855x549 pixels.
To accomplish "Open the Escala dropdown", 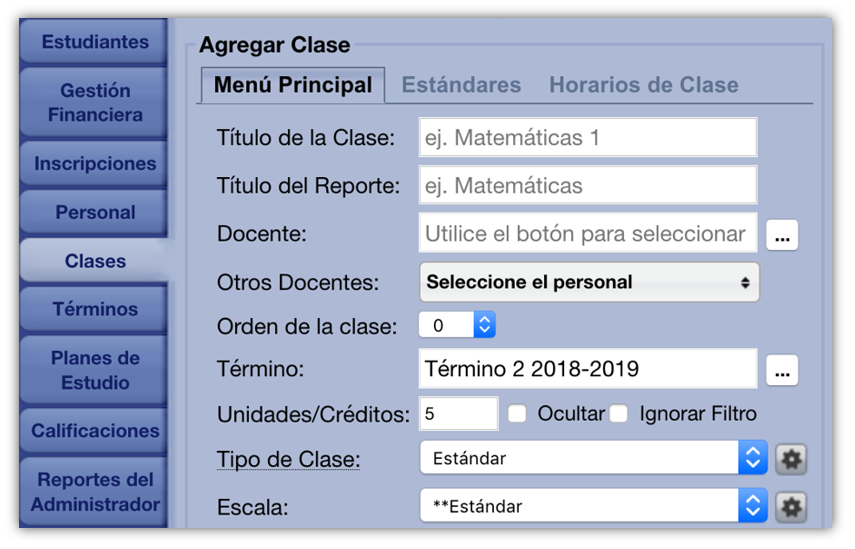I will [593, 507].
